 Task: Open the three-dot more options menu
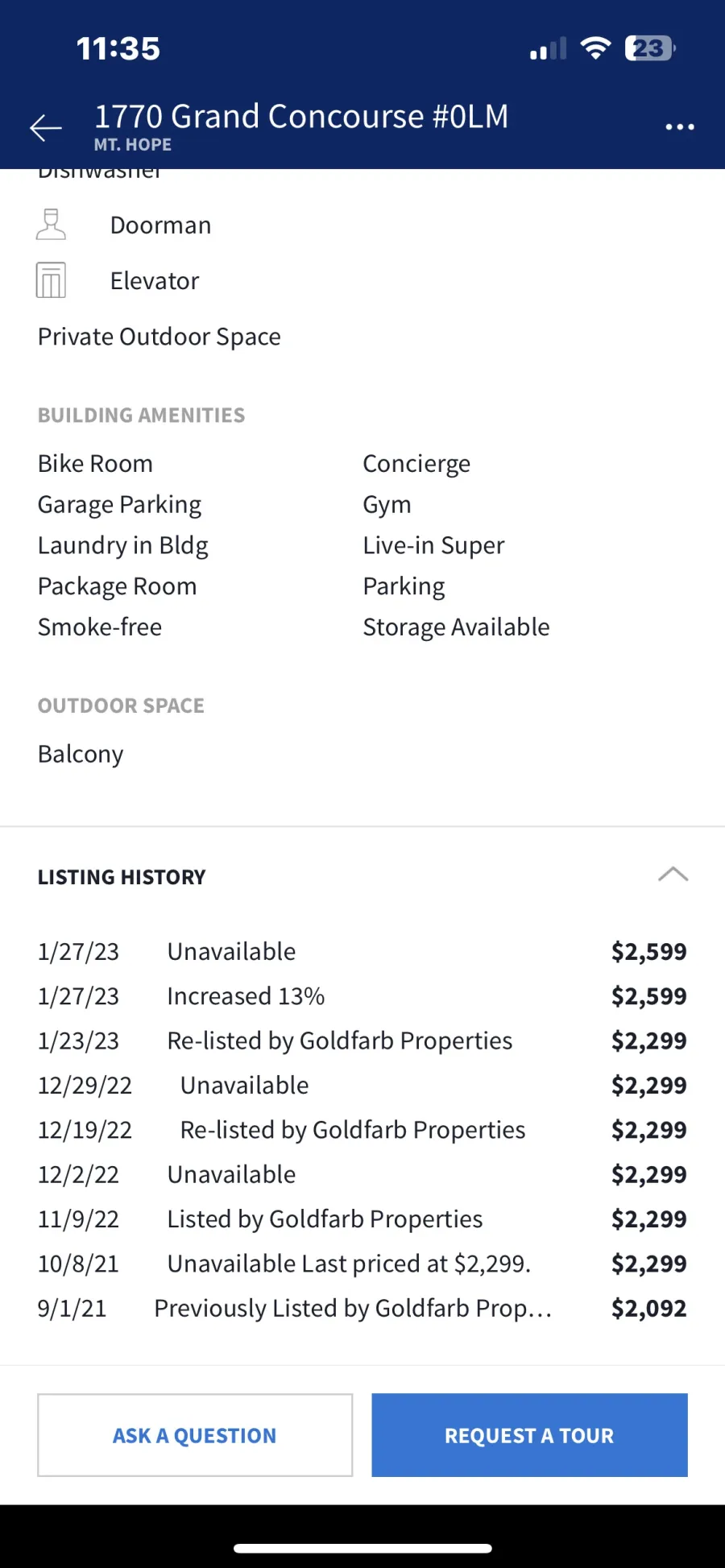pos(679,126)
